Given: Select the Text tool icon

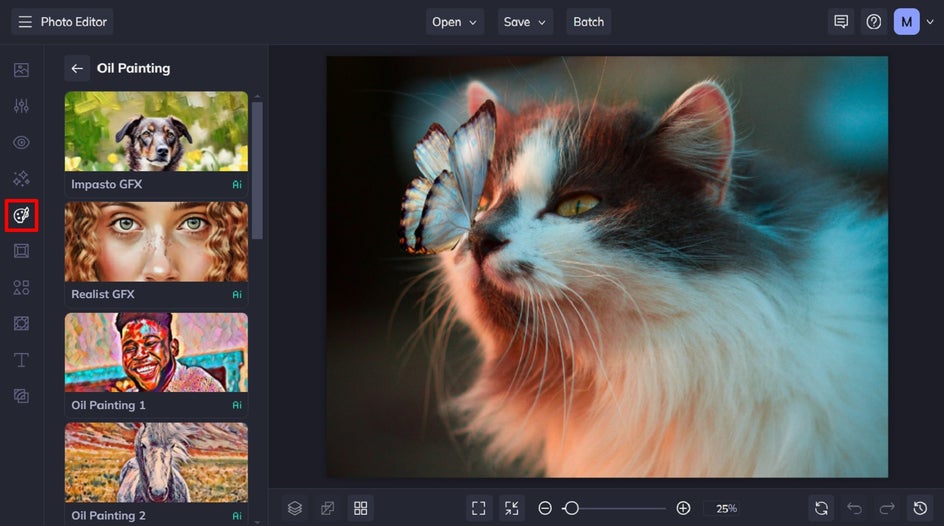Looking at the screenshot, I should [x=21, y=360].
